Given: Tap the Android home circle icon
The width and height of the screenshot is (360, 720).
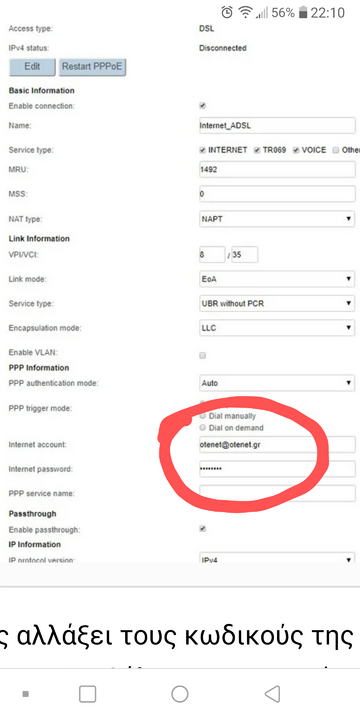Looking at the screenshot, I should (x=180, y=694).
